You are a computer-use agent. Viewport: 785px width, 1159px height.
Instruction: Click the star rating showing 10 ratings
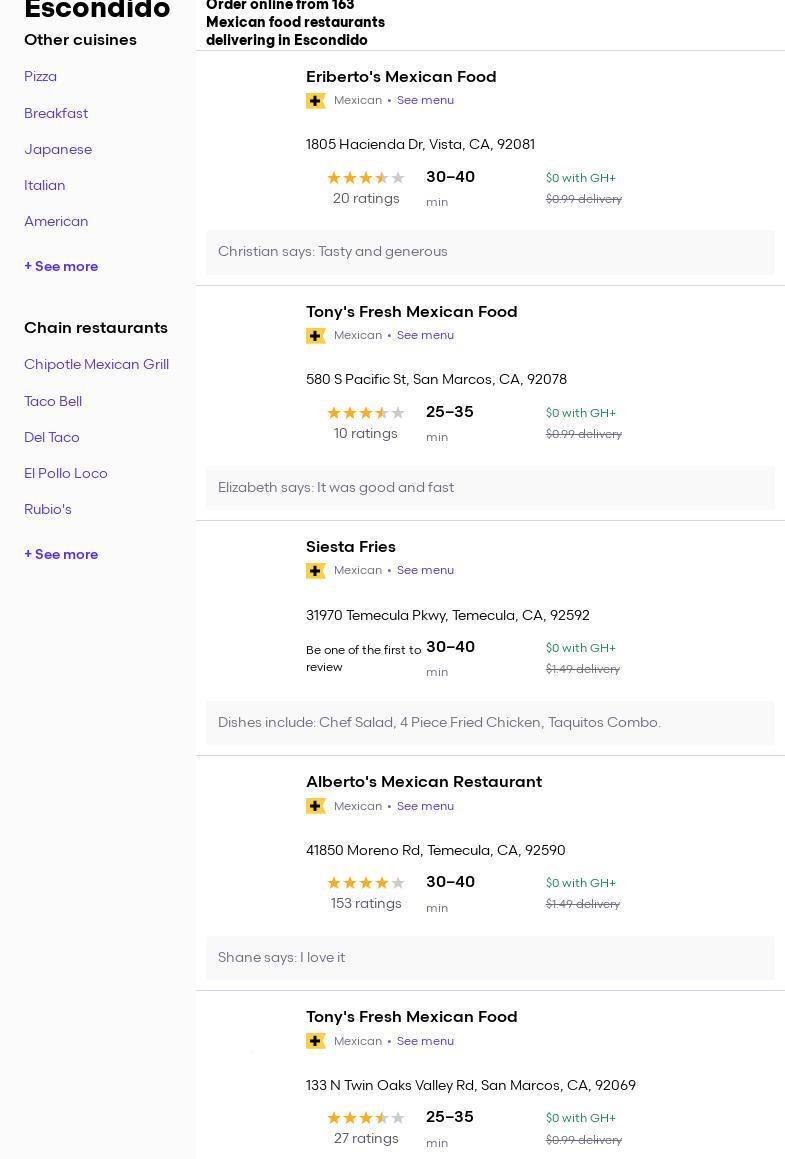pyautogui.click(x=366, y=413)
